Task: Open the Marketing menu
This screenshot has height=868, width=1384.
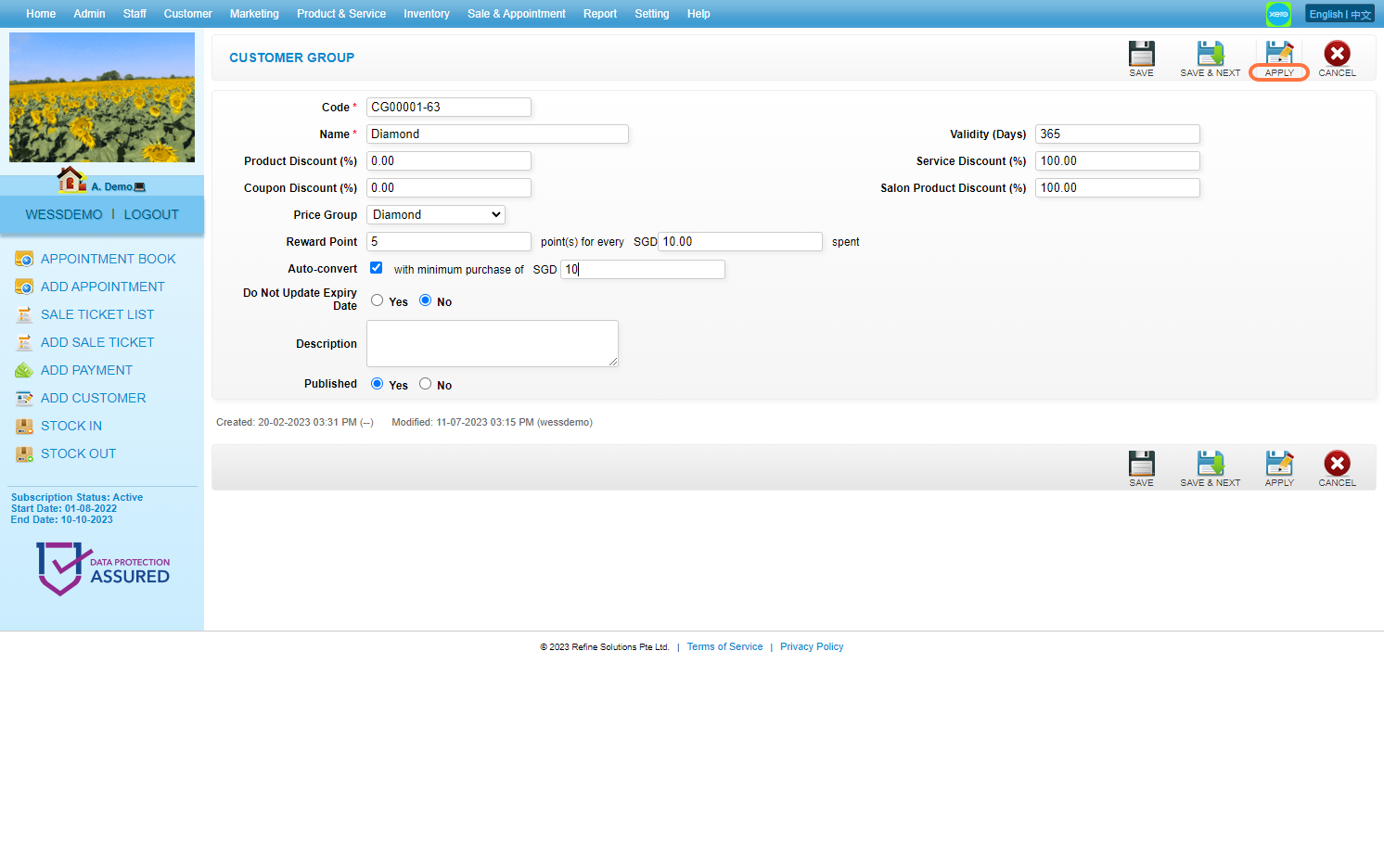Action: (254, 14)
